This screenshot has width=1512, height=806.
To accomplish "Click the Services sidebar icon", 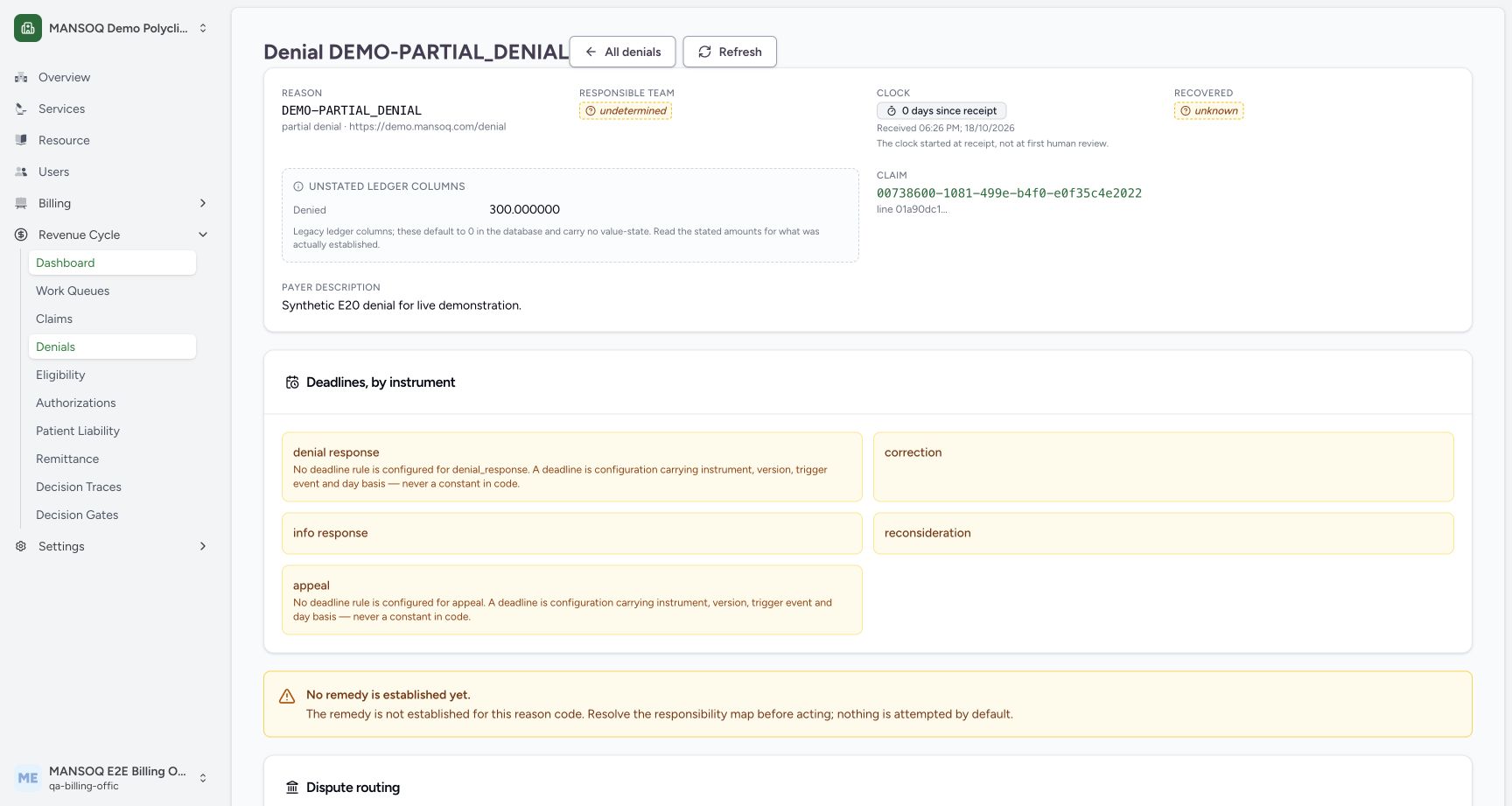I will click(21, 109).
